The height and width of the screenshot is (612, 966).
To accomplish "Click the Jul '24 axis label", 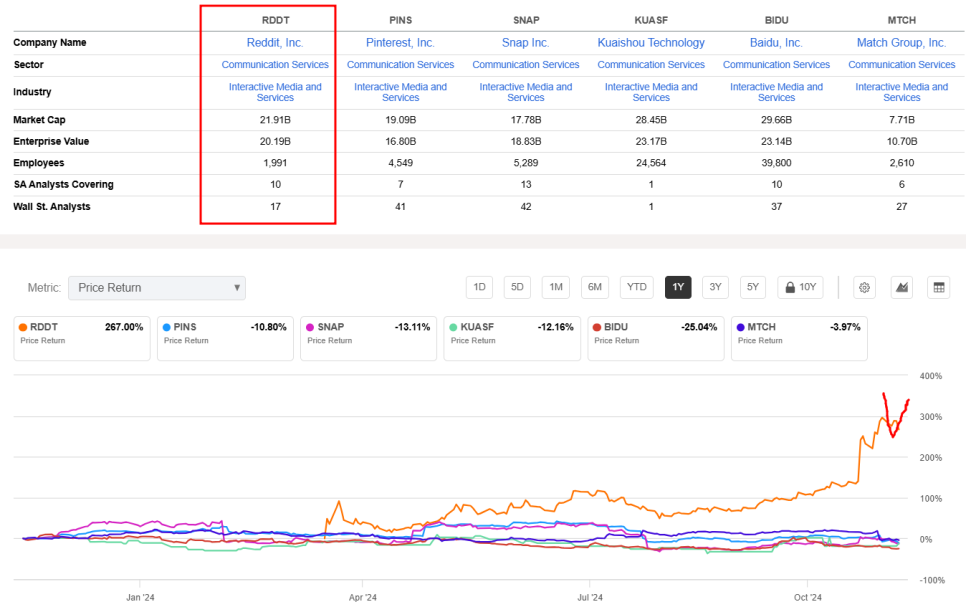I will [590, 597].
